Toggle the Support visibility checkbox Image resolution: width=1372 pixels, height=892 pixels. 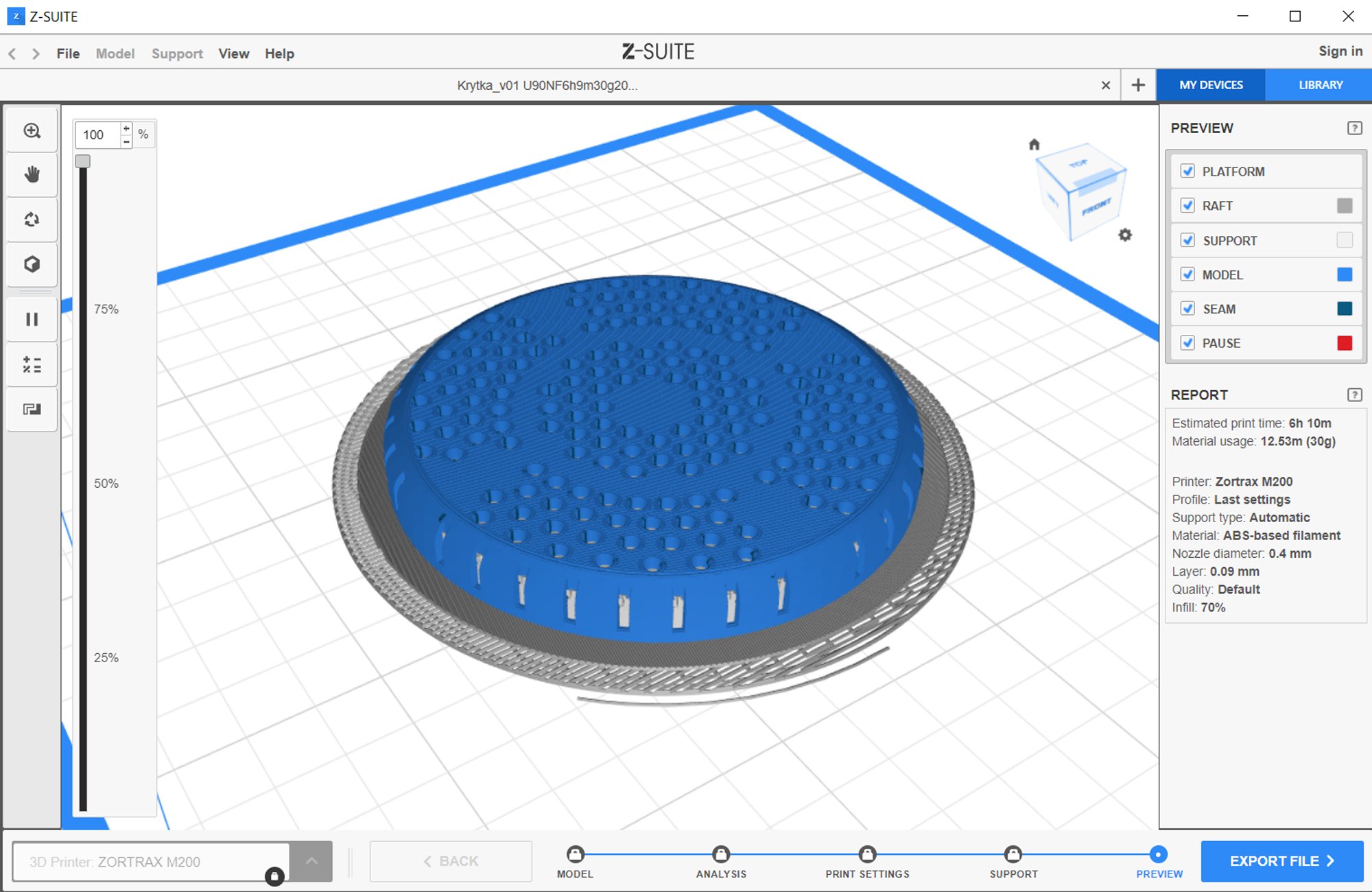(x=1187, y=240)
